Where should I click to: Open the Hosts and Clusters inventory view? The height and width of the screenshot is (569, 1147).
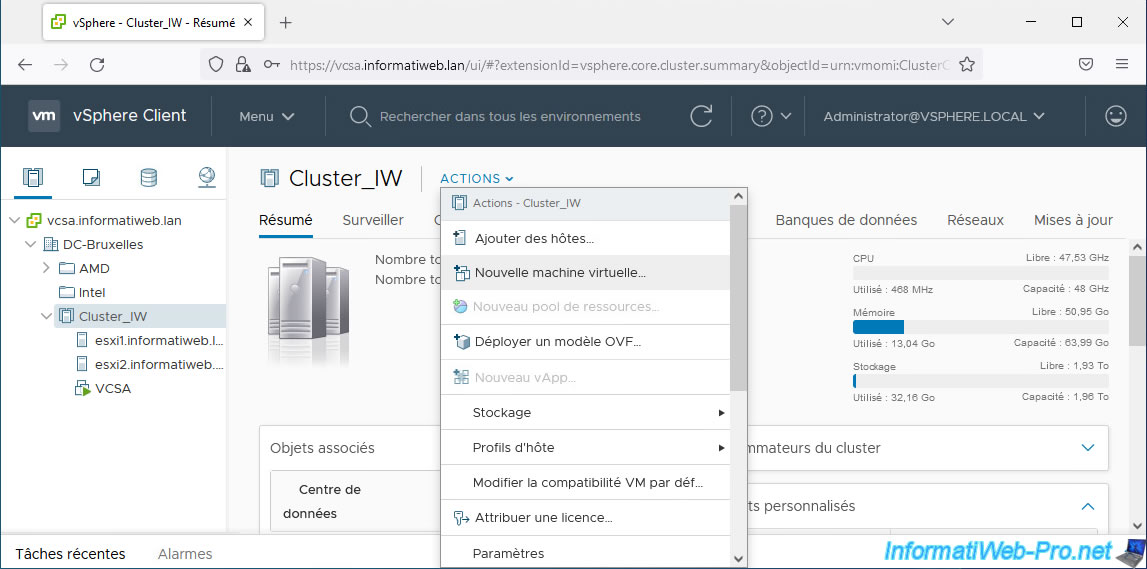33,178
